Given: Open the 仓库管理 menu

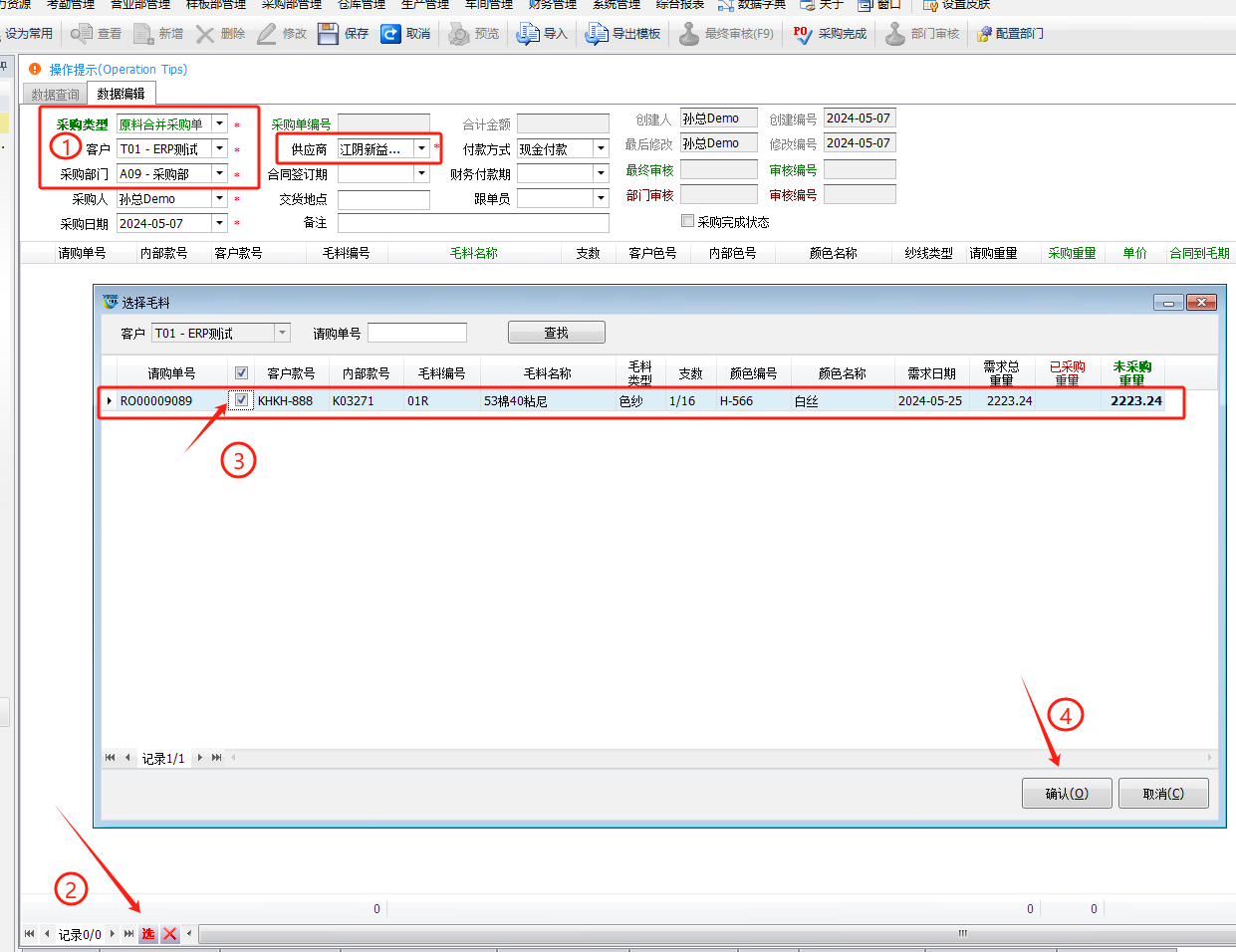Looking at the screenshot, I should click(x=361, y=5).
